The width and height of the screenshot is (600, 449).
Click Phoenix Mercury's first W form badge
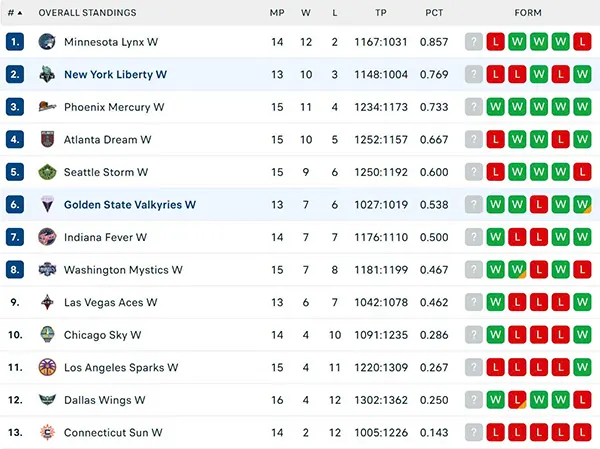pyautogui.click(x=495, y=107)
